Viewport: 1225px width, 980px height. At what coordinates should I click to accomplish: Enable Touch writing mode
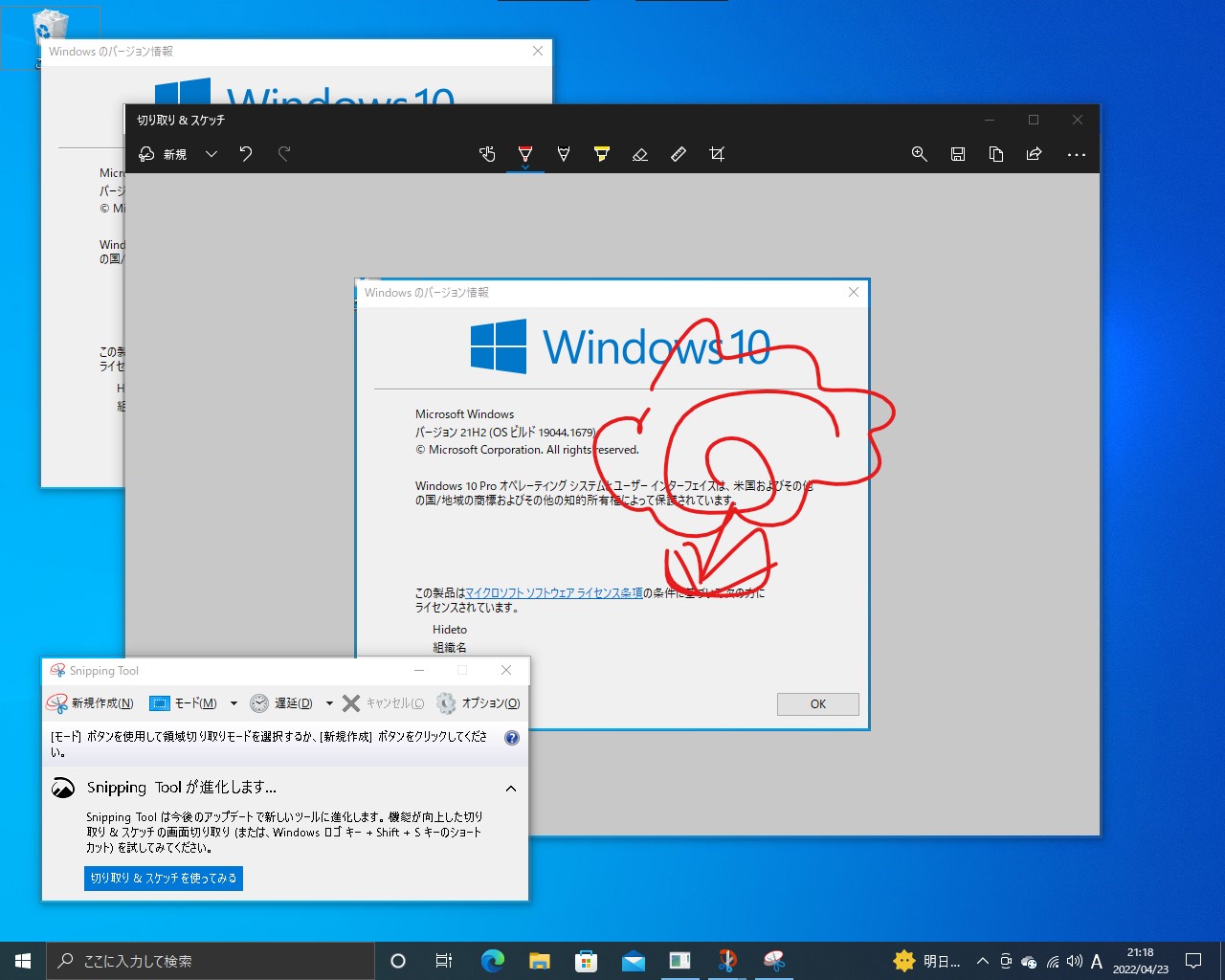click(488, 153)
